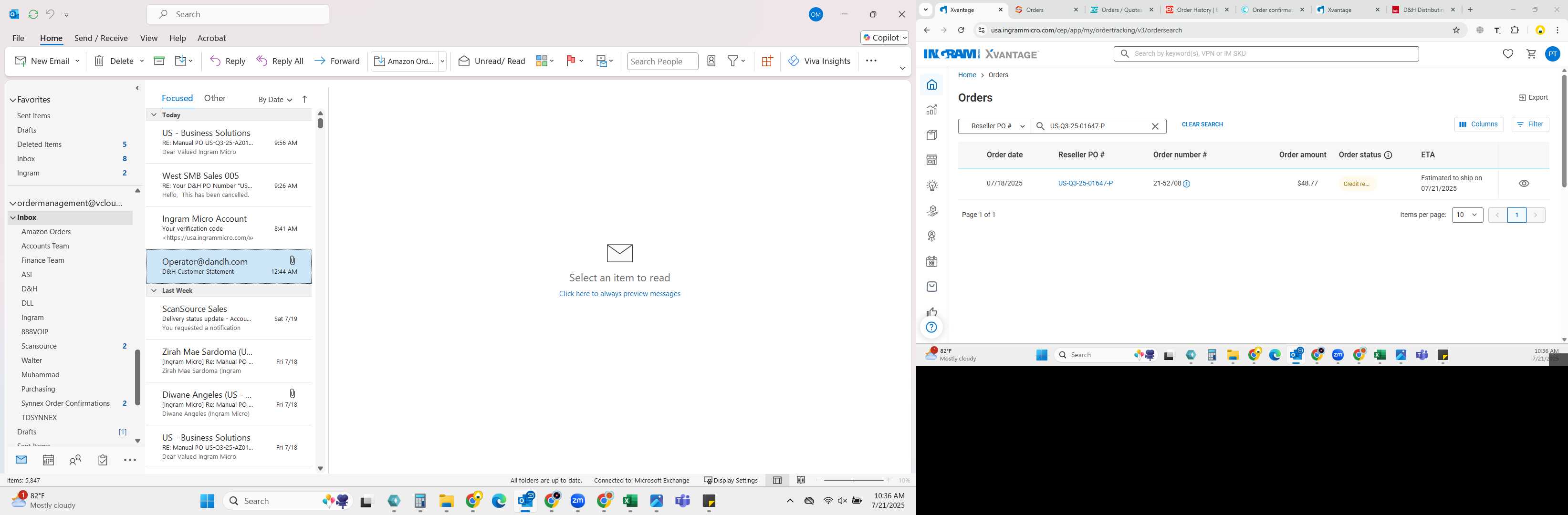This screenshot has height=515, width=1568.
Task: Click the Delete trash icon in Outlook
Action: [99, 61]
